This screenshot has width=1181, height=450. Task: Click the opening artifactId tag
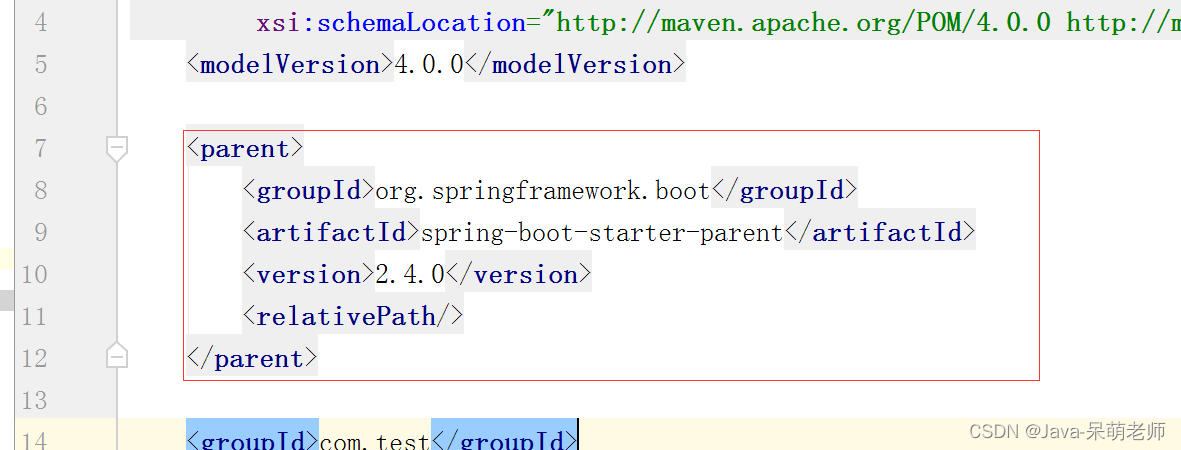(331, 233)
